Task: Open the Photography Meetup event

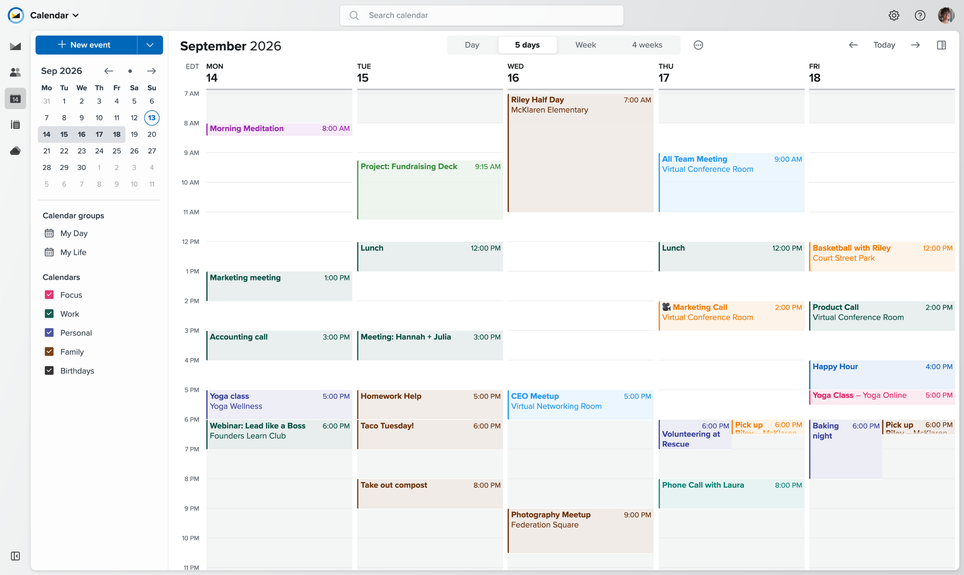Action: 580,530
